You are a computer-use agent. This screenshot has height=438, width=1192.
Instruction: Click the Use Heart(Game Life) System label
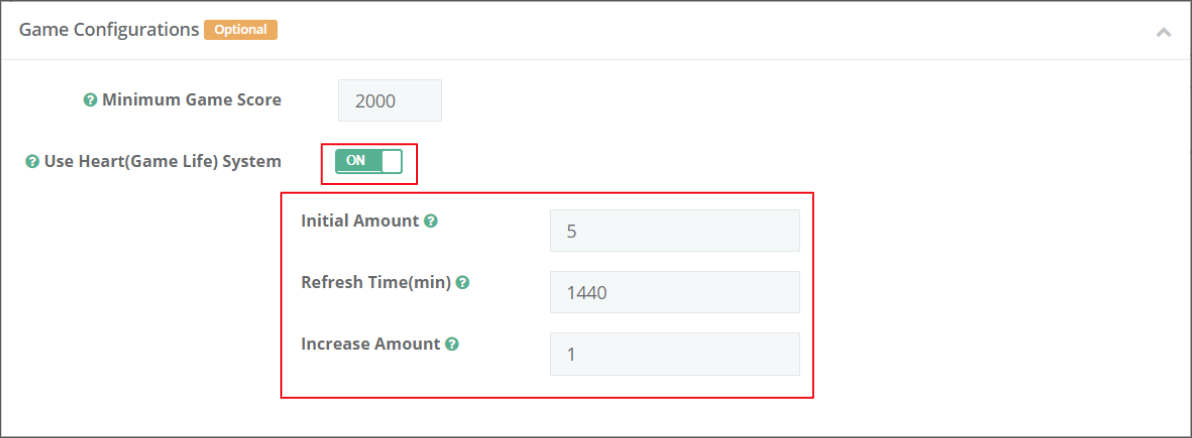162,161
